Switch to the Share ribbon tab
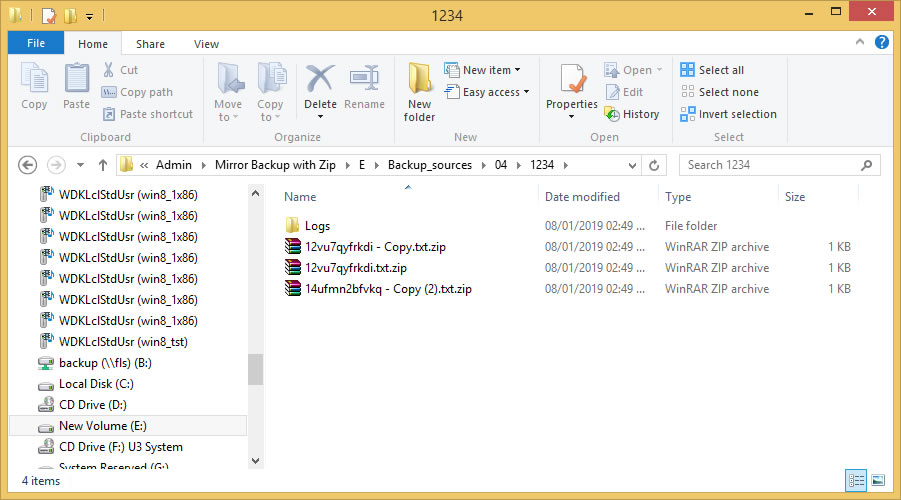Viewport: 901px width, 500px height. point(151,44)
